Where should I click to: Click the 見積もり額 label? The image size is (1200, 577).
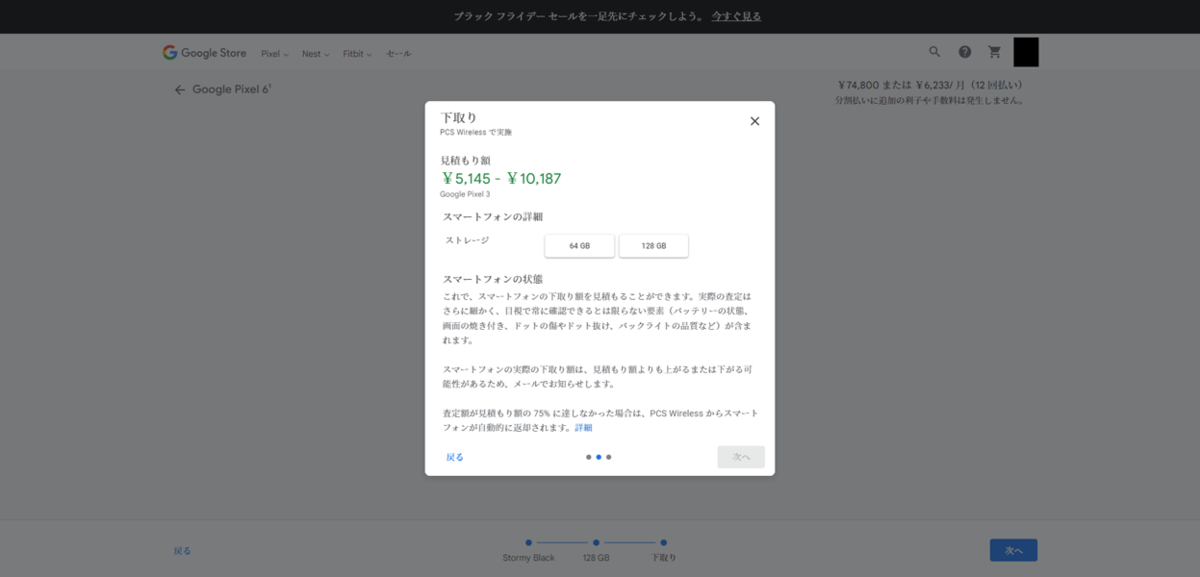[466, 160]
